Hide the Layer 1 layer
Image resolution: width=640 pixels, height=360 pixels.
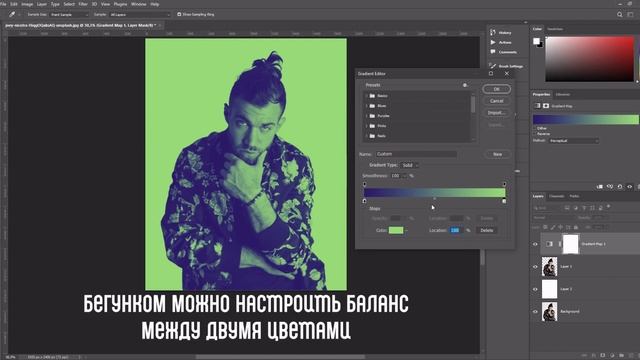(x=535, y=267)
